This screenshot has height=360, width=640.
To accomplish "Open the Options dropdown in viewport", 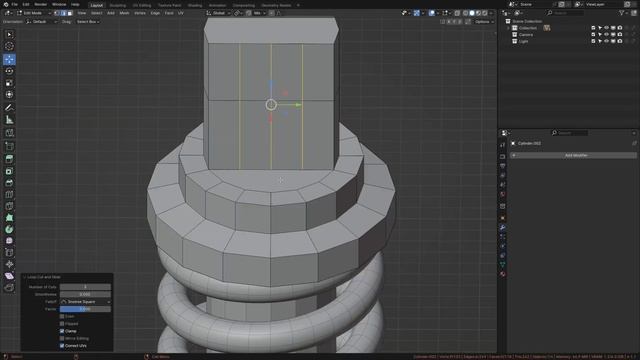I will point(484,22).
